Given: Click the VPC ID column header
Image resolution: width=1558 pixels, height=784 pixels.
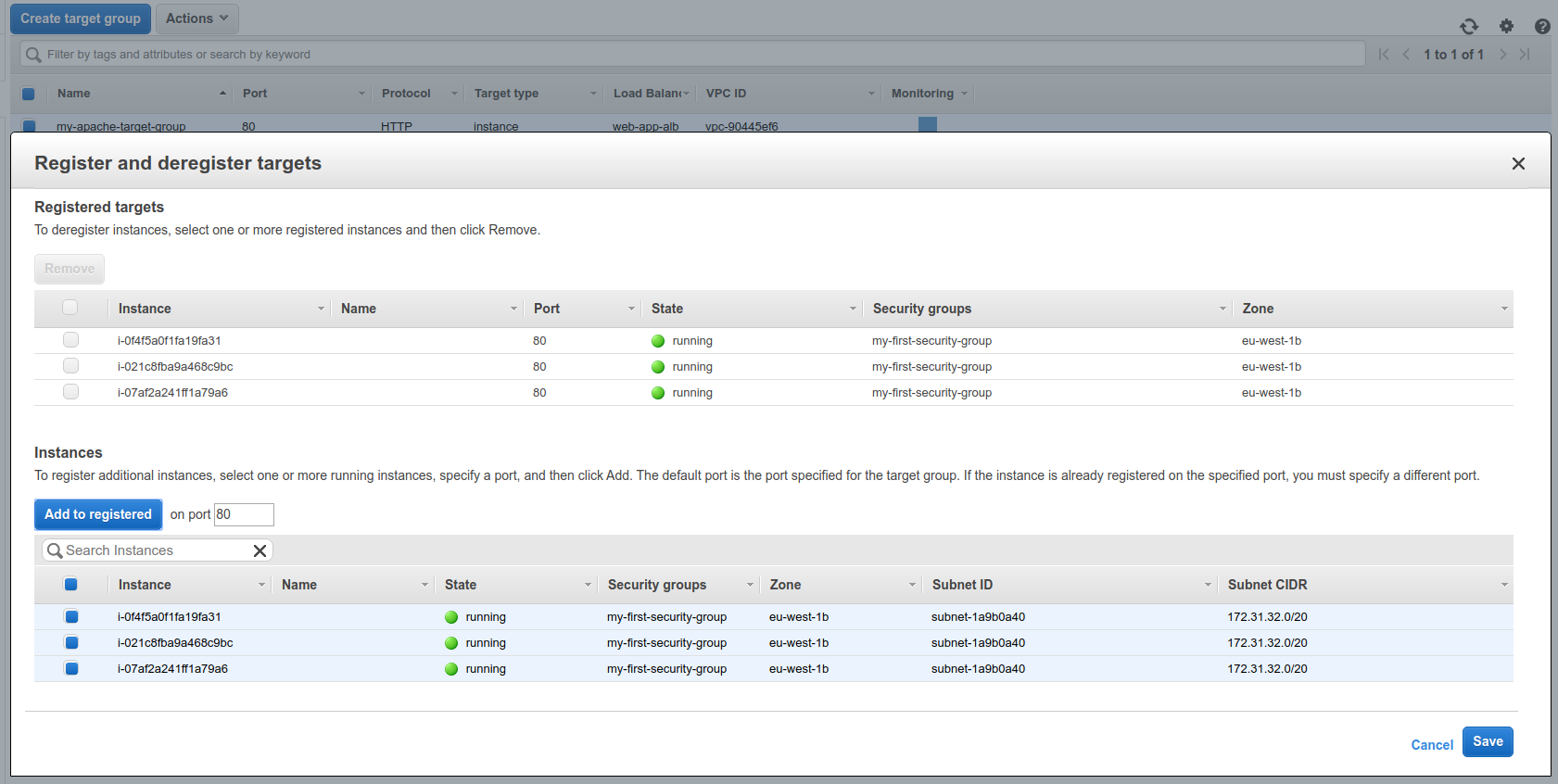Looking at the screenshot, I should point(726,94).
